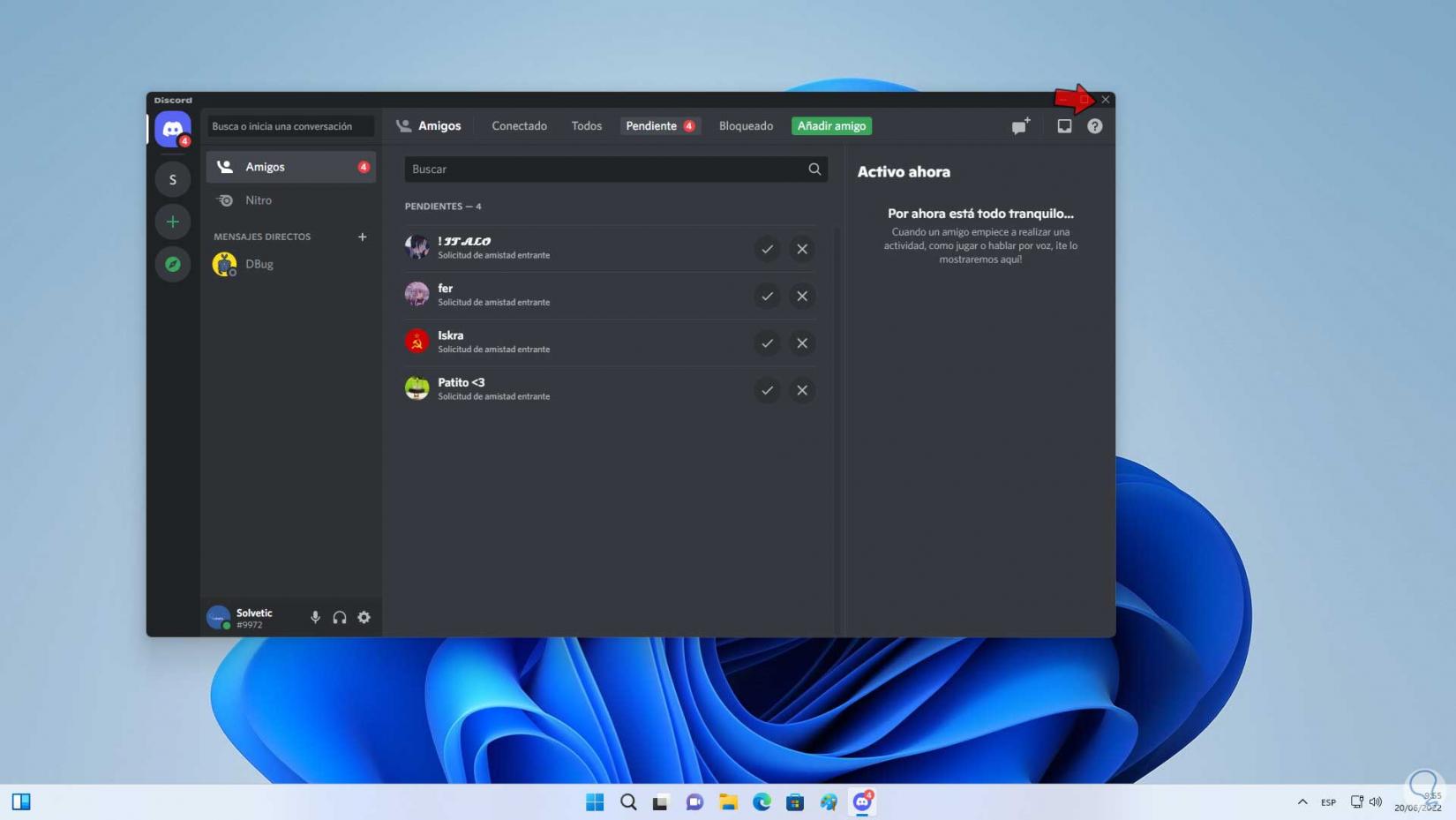Viewport: 1456px width, 820px height.
Task: Click the Añadir amigo button
Action: tap(831, 126)
